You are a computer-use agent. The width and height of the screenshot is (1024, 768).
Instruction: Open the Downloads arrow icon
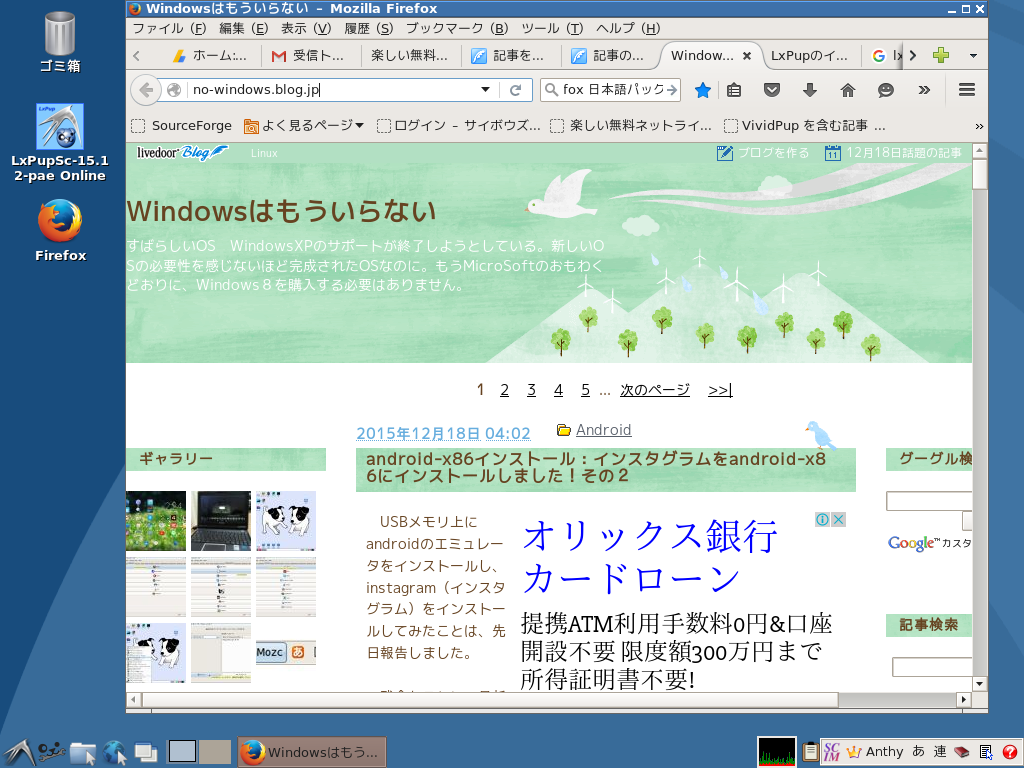[810, 90]
